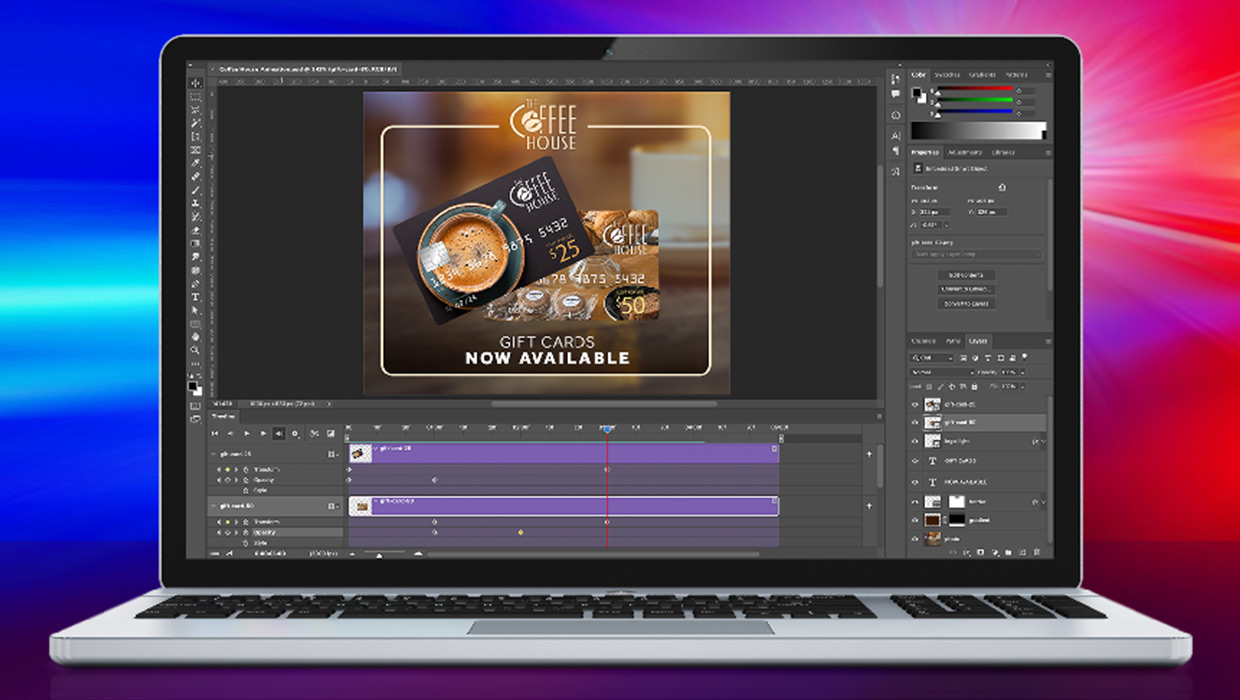Hide the NOW AVAILABLE text layer
Viewport: 1240px width, 700px height.
click(915, 481)
